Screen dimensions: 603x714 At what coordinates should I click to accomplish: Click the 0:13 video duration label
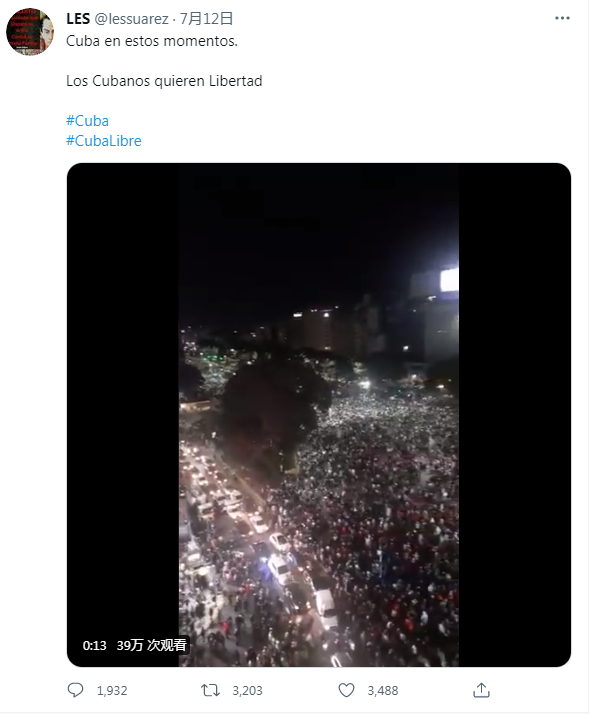tap(94, 645)
